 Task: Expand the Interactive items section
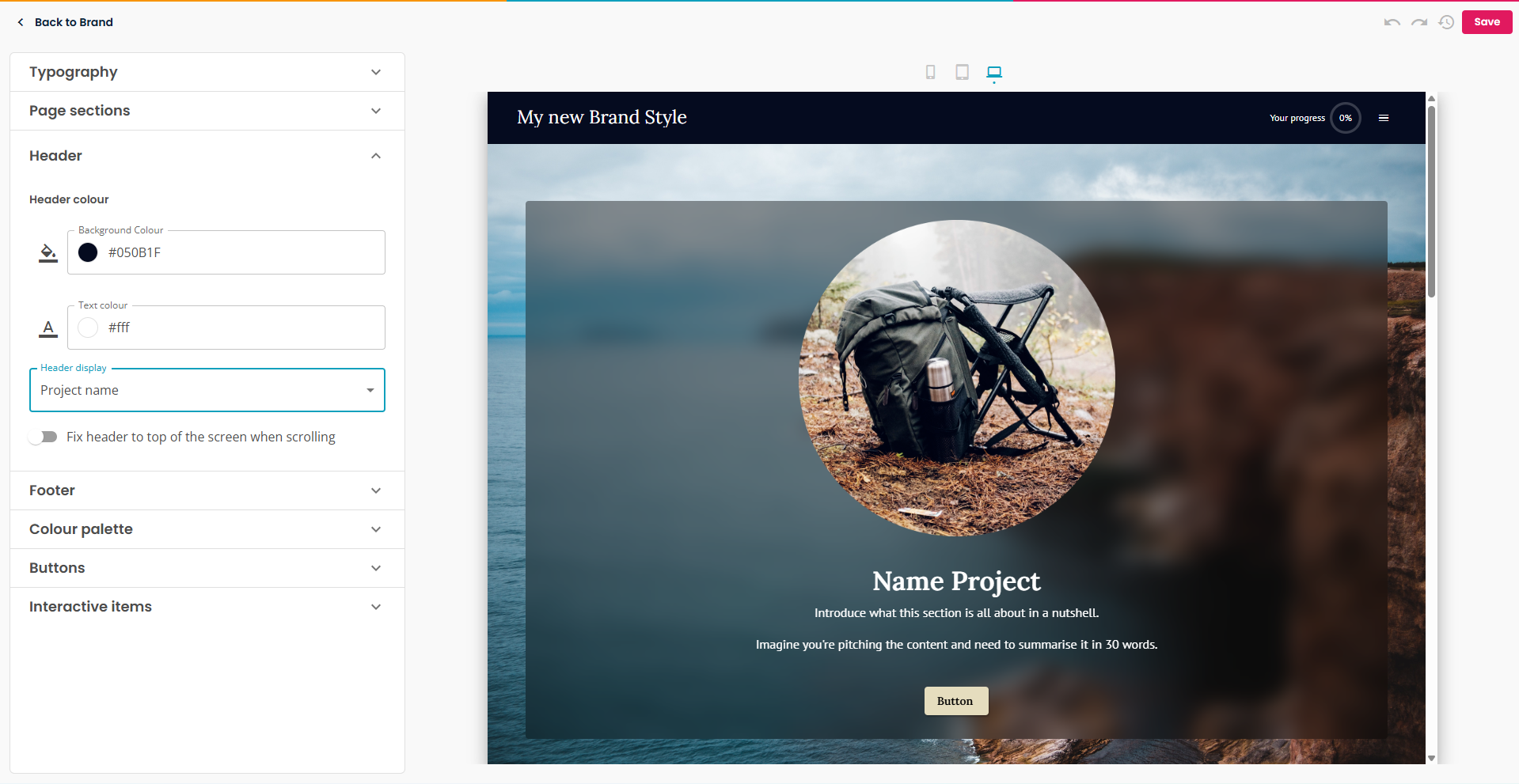point(207,607)
